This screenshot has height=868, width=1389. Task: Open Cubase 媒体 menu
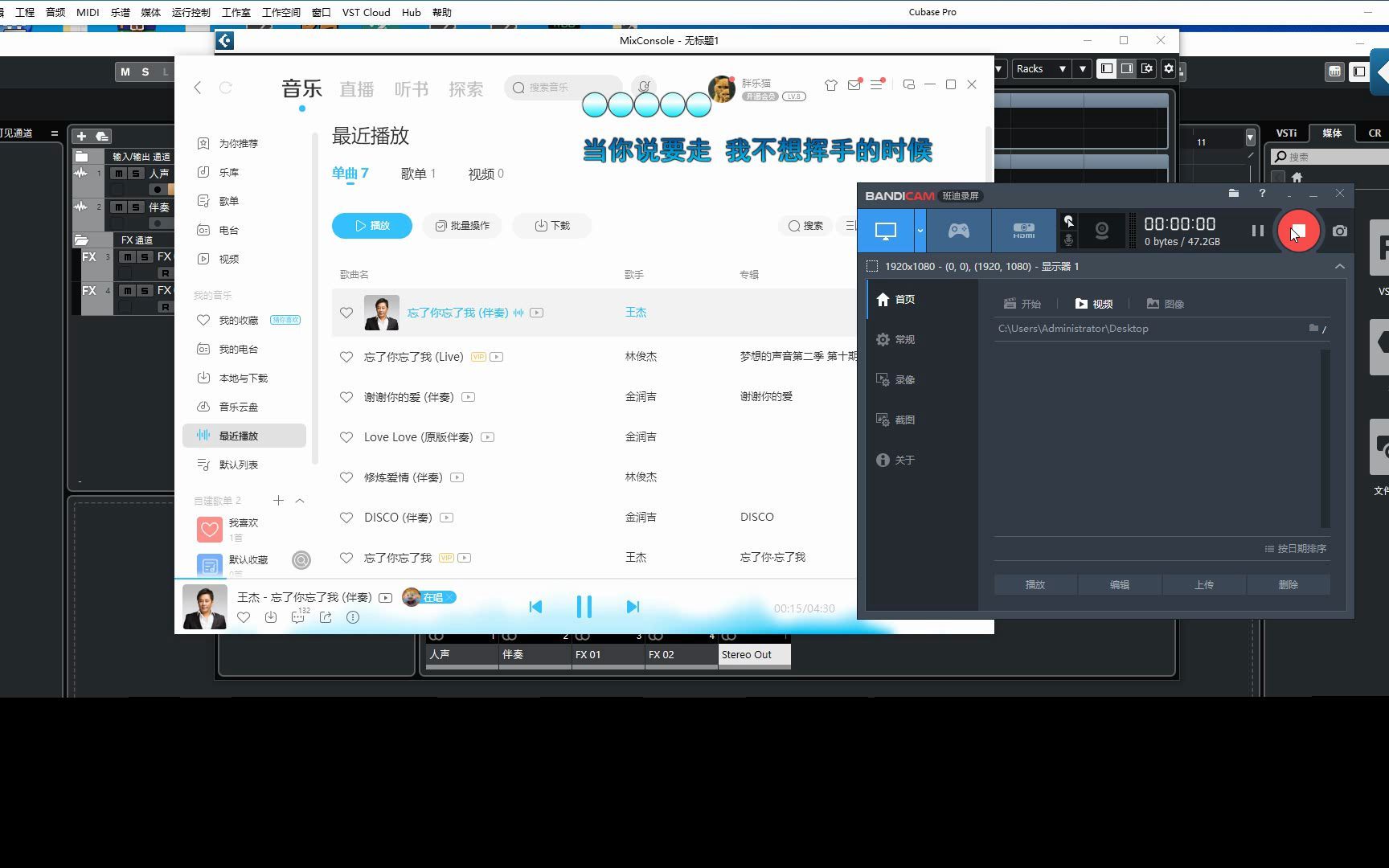pos(150,12)
